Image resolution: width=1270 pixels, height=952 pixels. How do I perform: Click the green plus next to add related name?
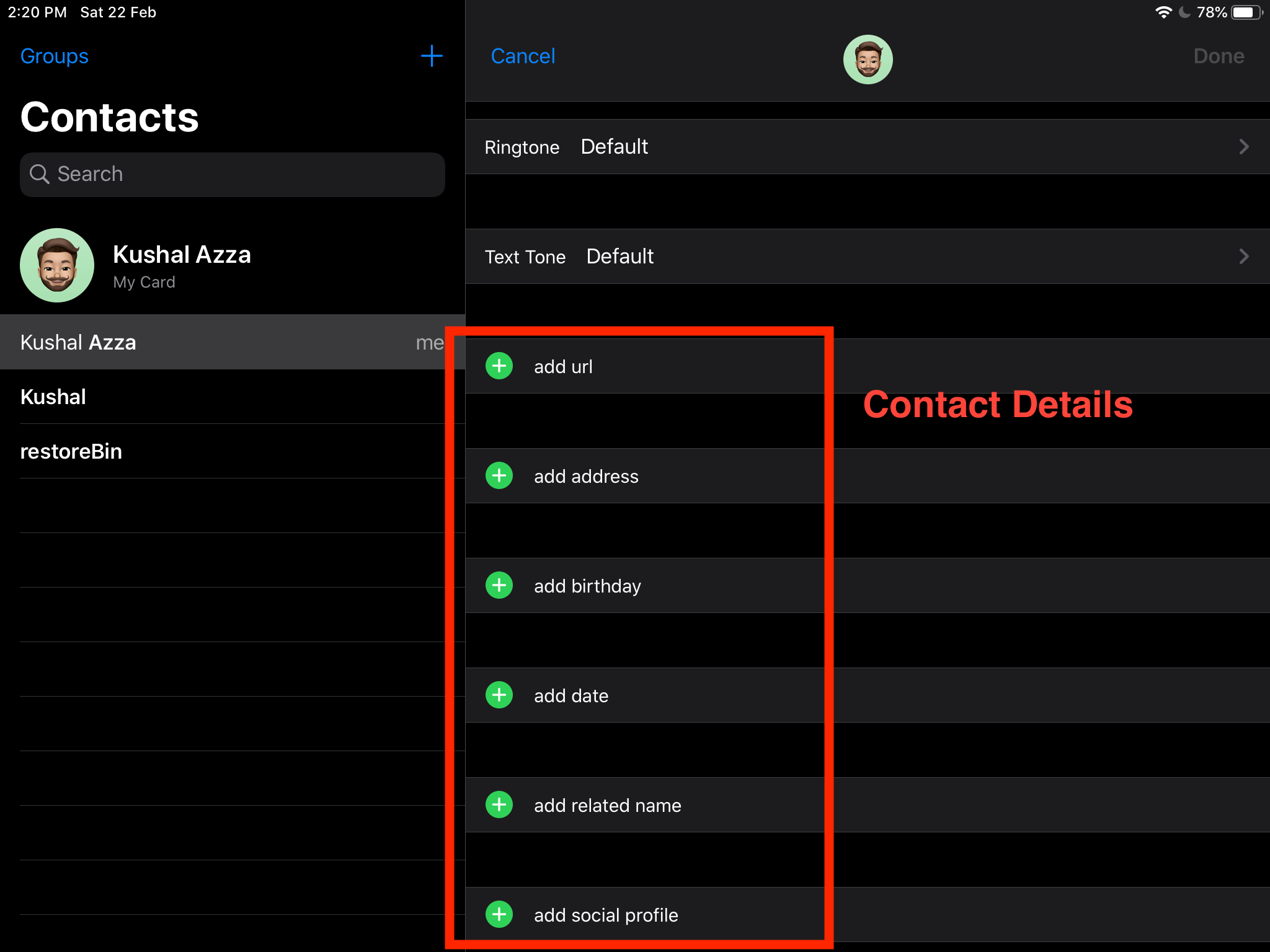click(499, 804)
